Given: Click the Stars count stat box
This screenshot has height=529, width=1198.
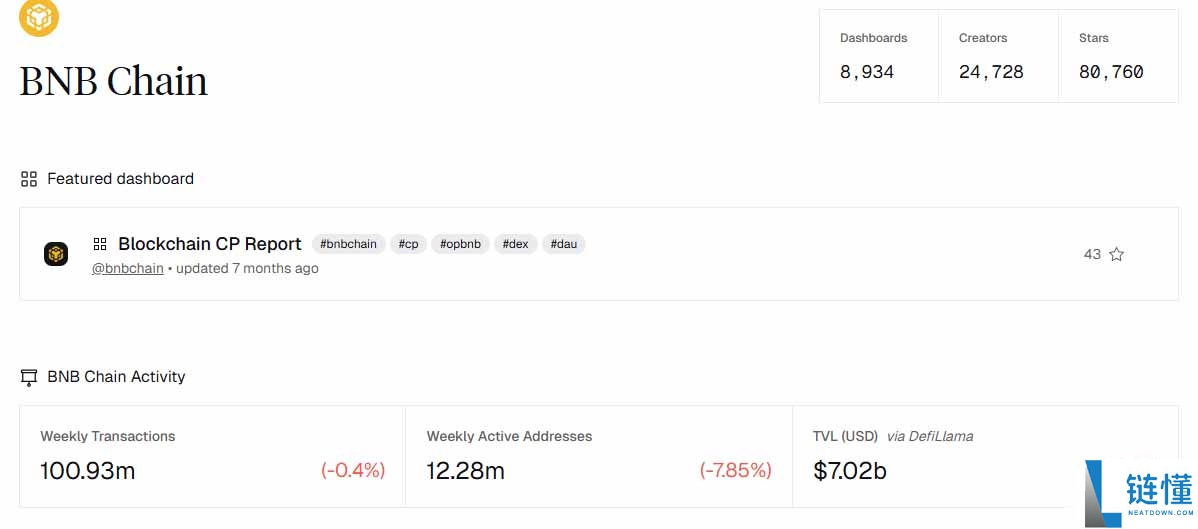Looking at the screenshot, I should point(1117,56).
